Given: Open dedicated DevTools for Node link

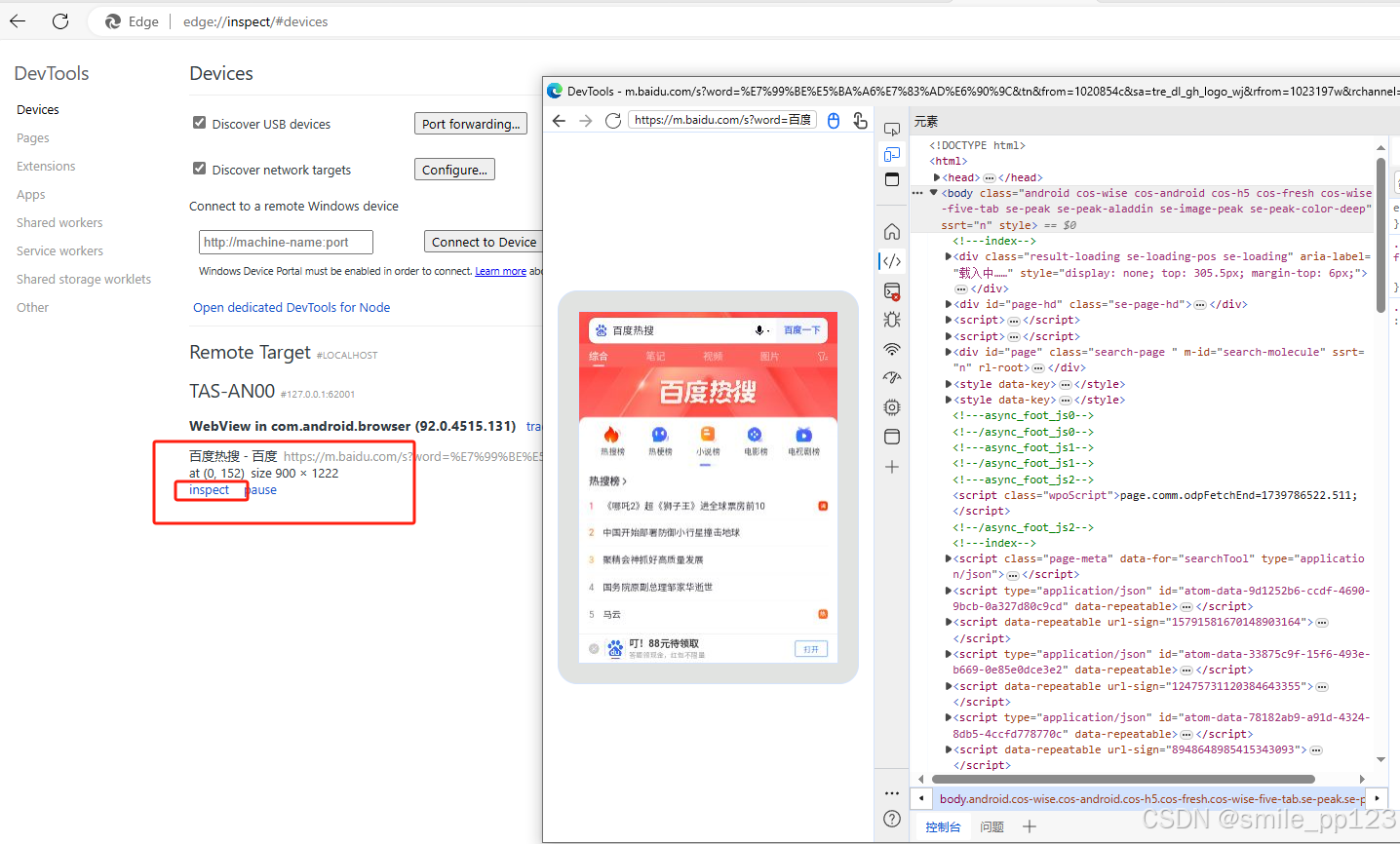Looking at the screenshot, I should pyautogui.click(x=292, y=307).
